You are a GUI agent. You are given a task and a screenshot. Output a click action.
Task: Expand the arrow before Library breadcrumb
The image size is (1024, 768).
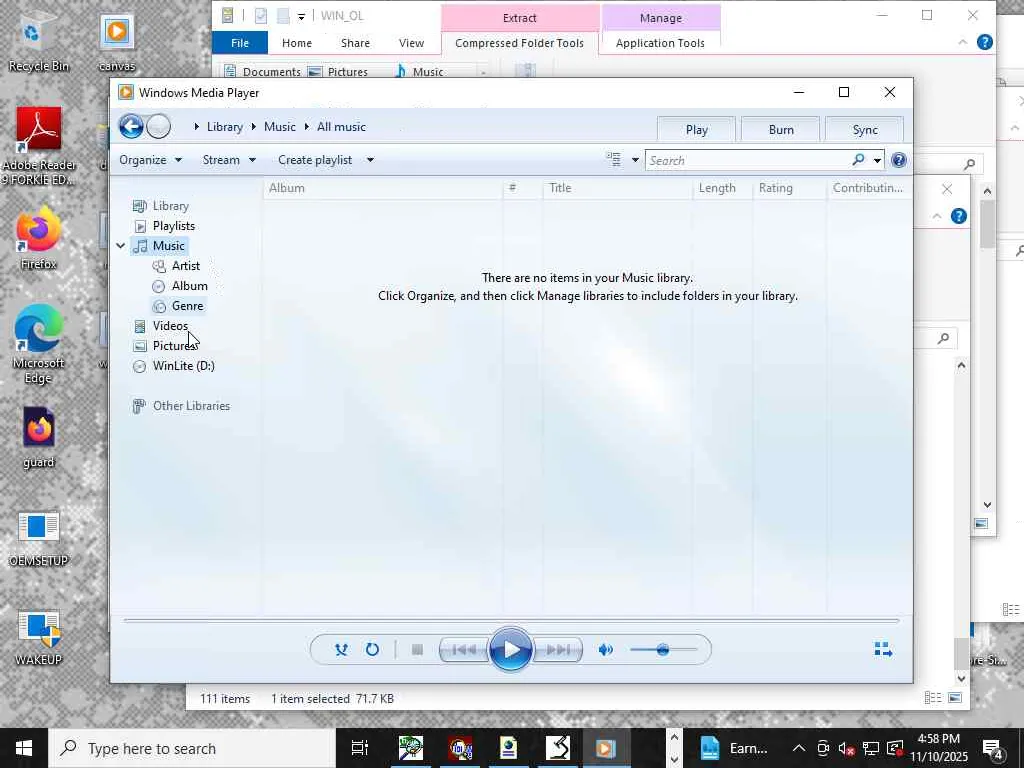(x=197, y=127)
